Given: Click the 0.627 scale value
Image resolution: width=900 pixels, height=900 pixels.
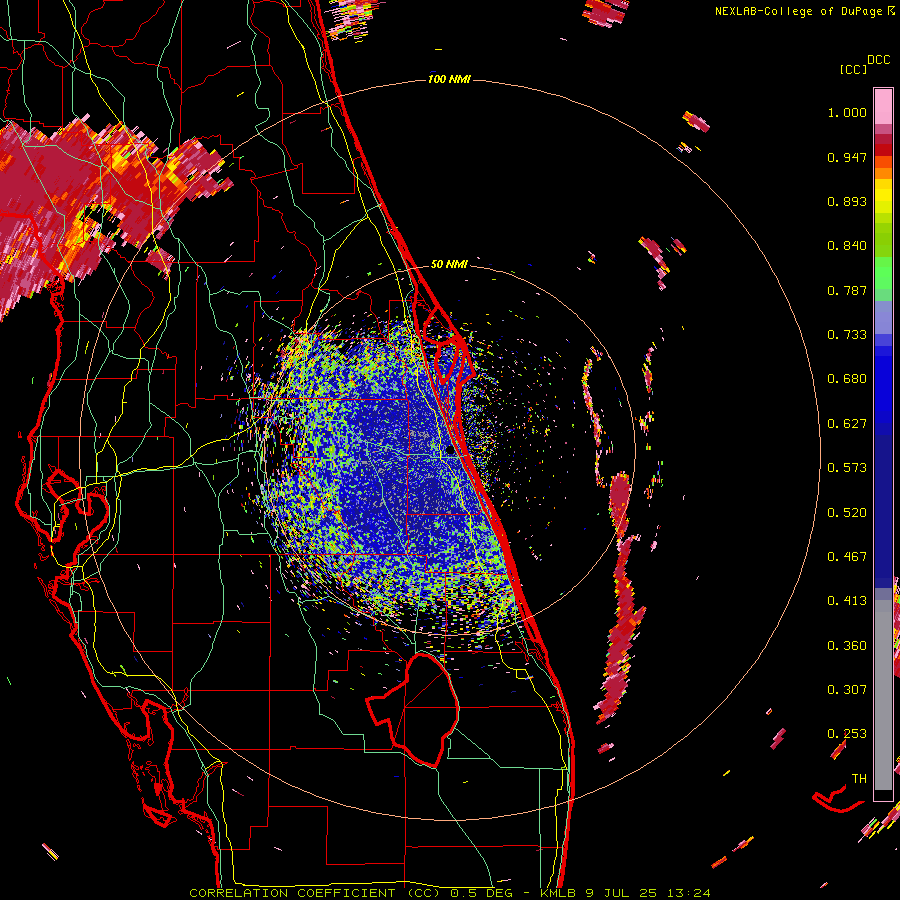Looking at the screenshot, I should 847,424.
